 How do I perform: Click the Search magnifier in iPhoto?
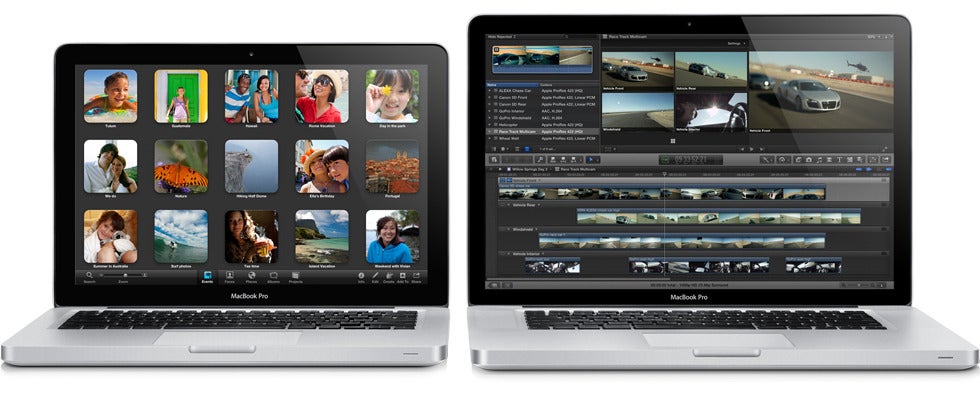[89, 275]
